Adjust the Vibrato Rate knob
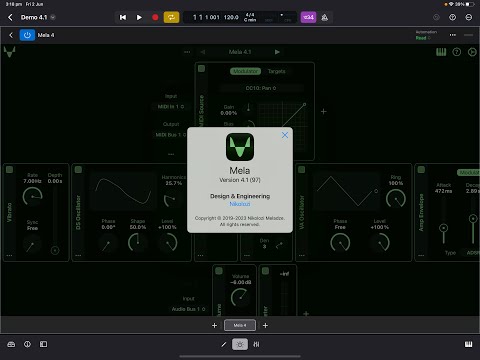 [32, 196]
